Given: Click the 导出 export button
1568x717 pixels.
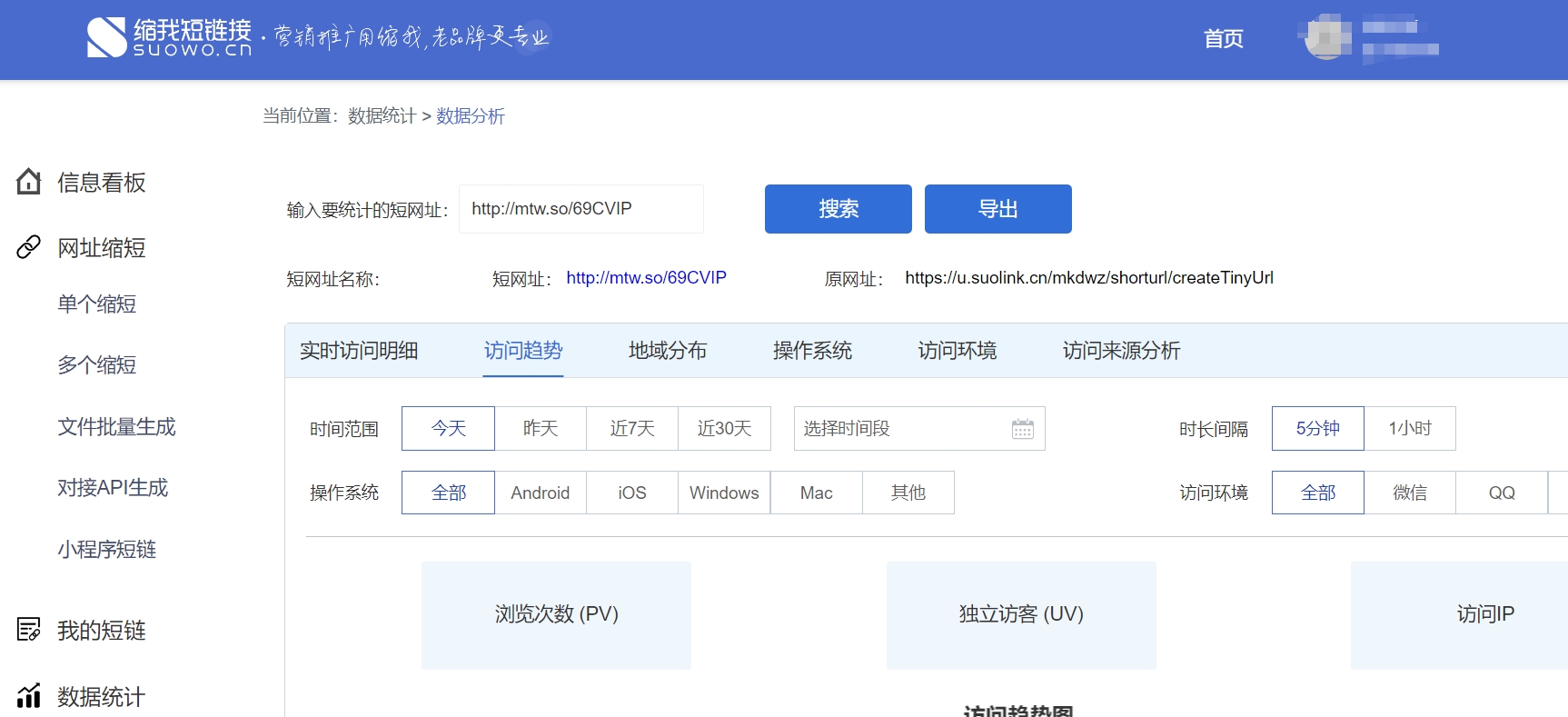Looking at the screenshot, I should [x=997, y=209].
